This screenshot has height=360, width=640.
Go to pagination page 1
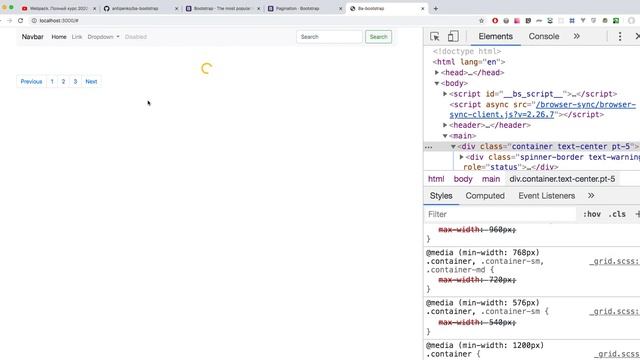(52, 82)
